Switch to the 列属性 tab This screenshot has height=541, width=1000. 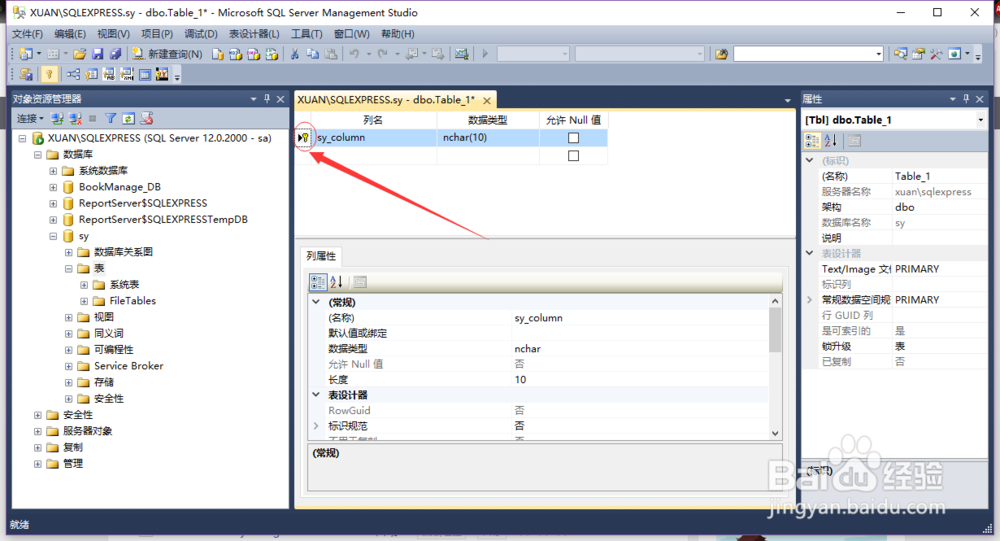[x=321, y=256]
